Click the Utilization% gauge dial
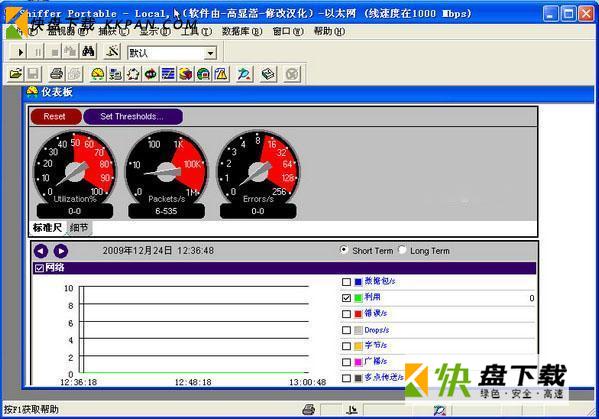This screenshot has height=419, width=599. [x=74, y=168]
